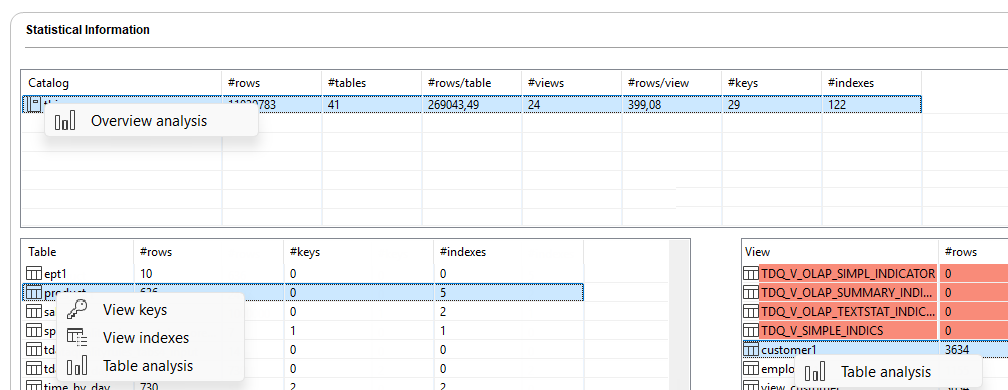Image resolution: width=1008 pixels, height=390 pixels.
Task: Sort catalog list by #rows header
Action: point(272,83)
